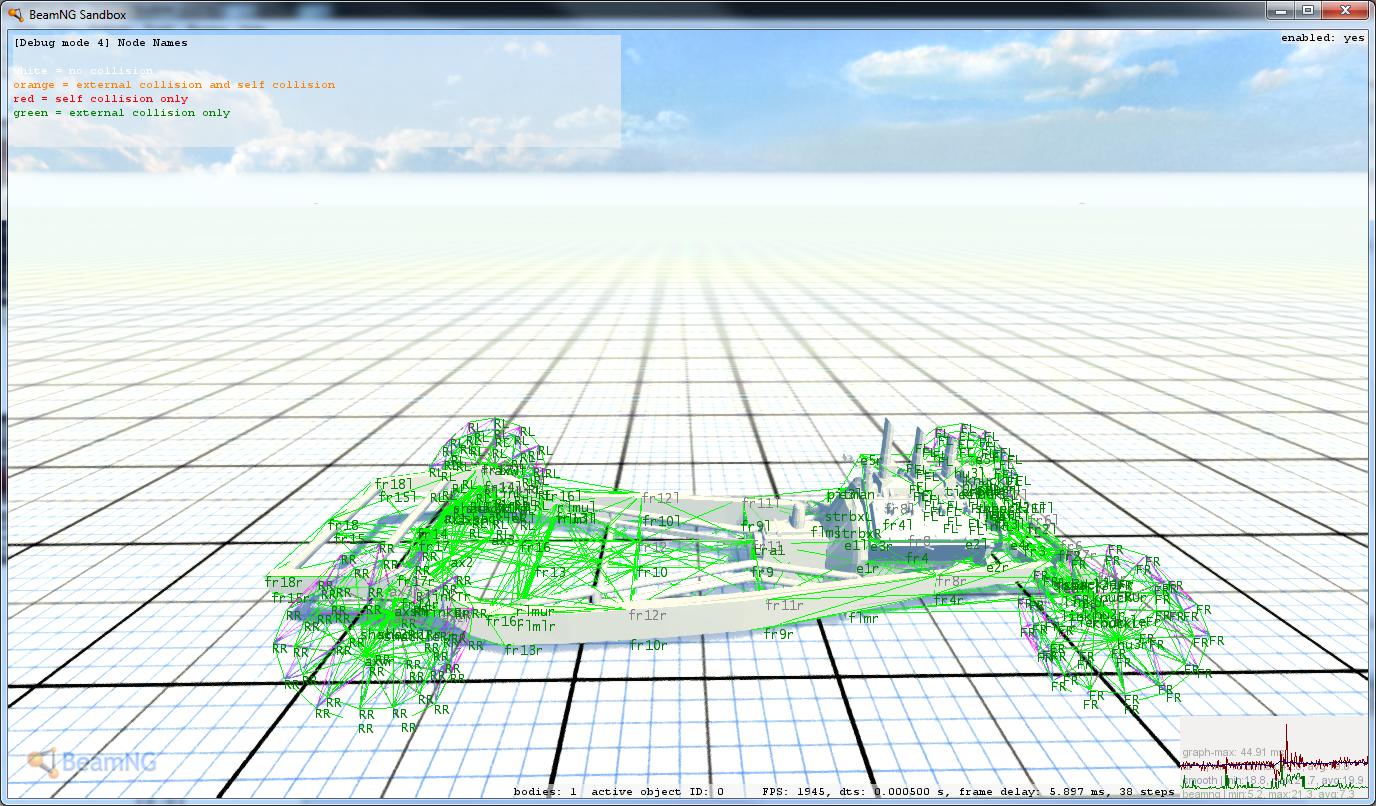Screen dimensions: 1376x806
Task: Select node label 'e2r'
Action: [997, 567]
